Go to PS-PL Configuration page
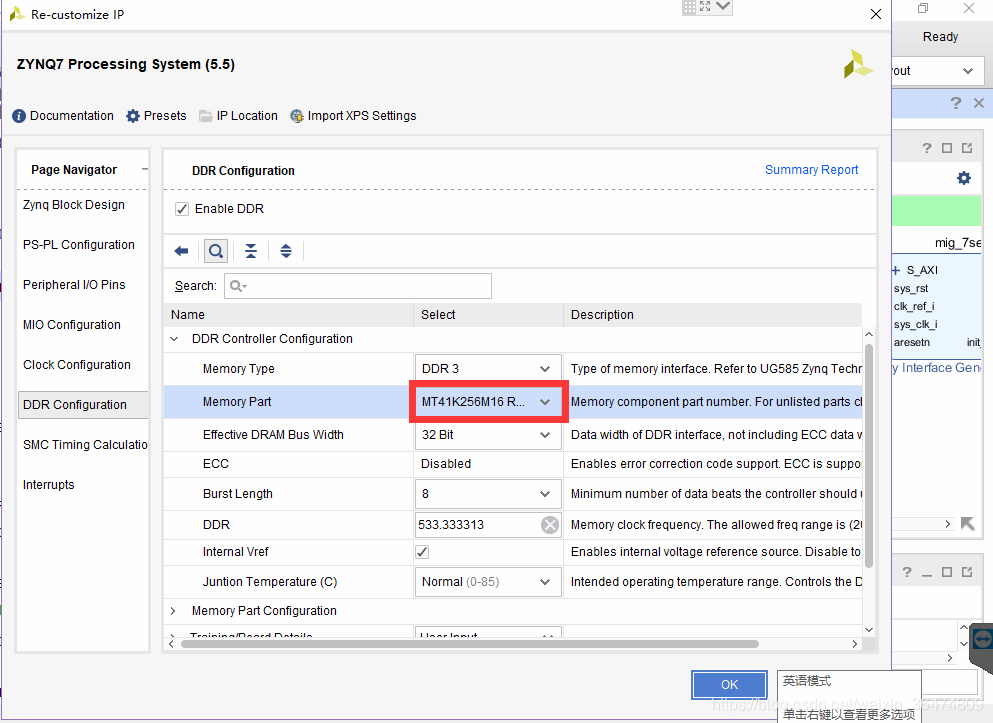The image size is (993, 723). click(x=79, y=245)
